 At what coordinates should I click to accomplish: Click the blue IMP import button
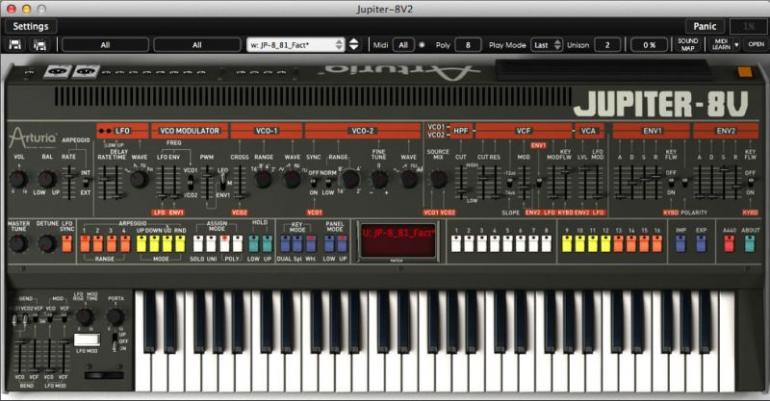point(681,243)
